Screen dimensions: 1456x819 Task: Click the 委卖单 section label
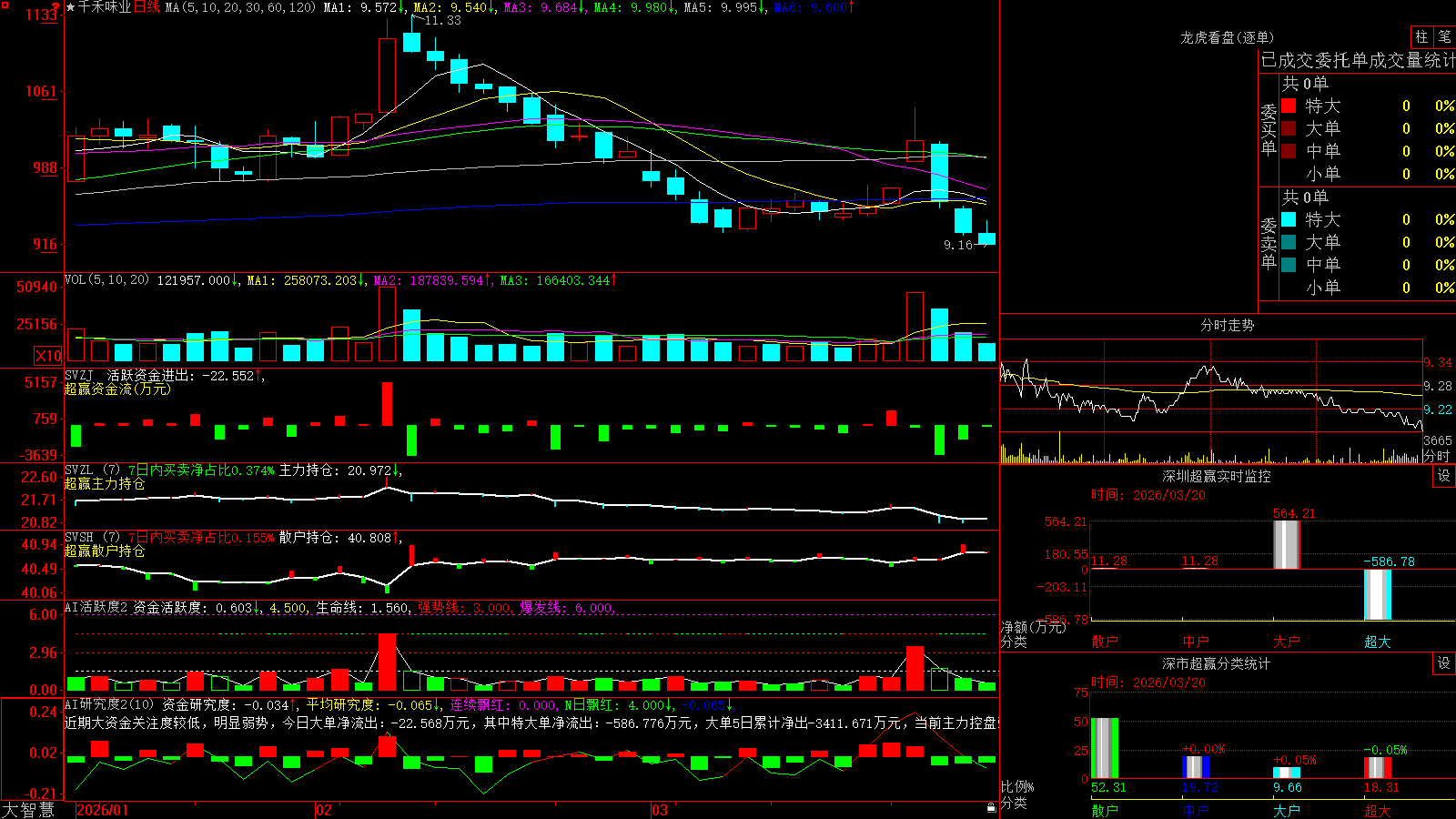(x=1269, y=244)
